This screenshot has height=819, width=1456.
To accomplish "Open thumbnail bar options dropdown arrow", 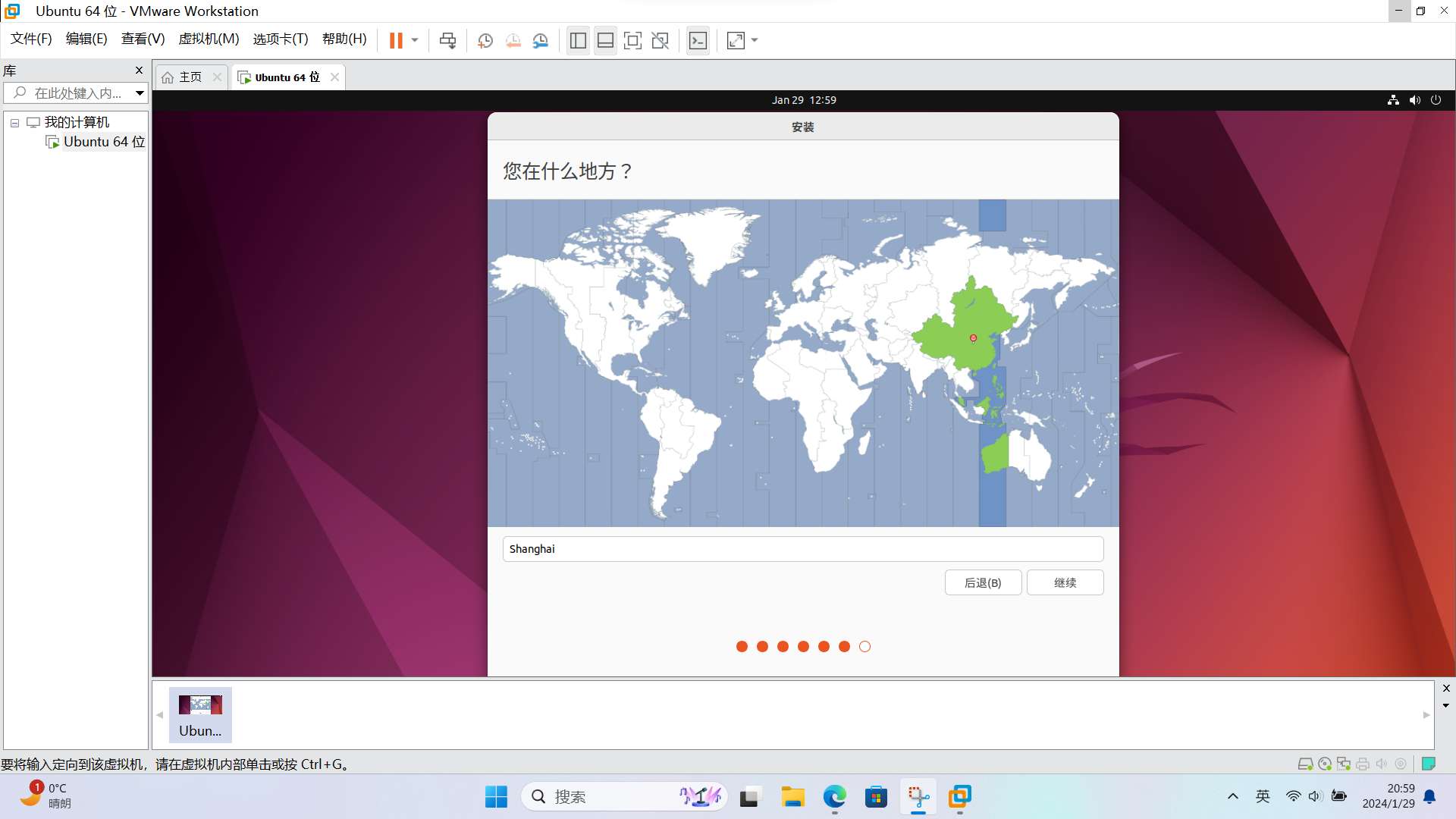I will [x=1446, y=705].
